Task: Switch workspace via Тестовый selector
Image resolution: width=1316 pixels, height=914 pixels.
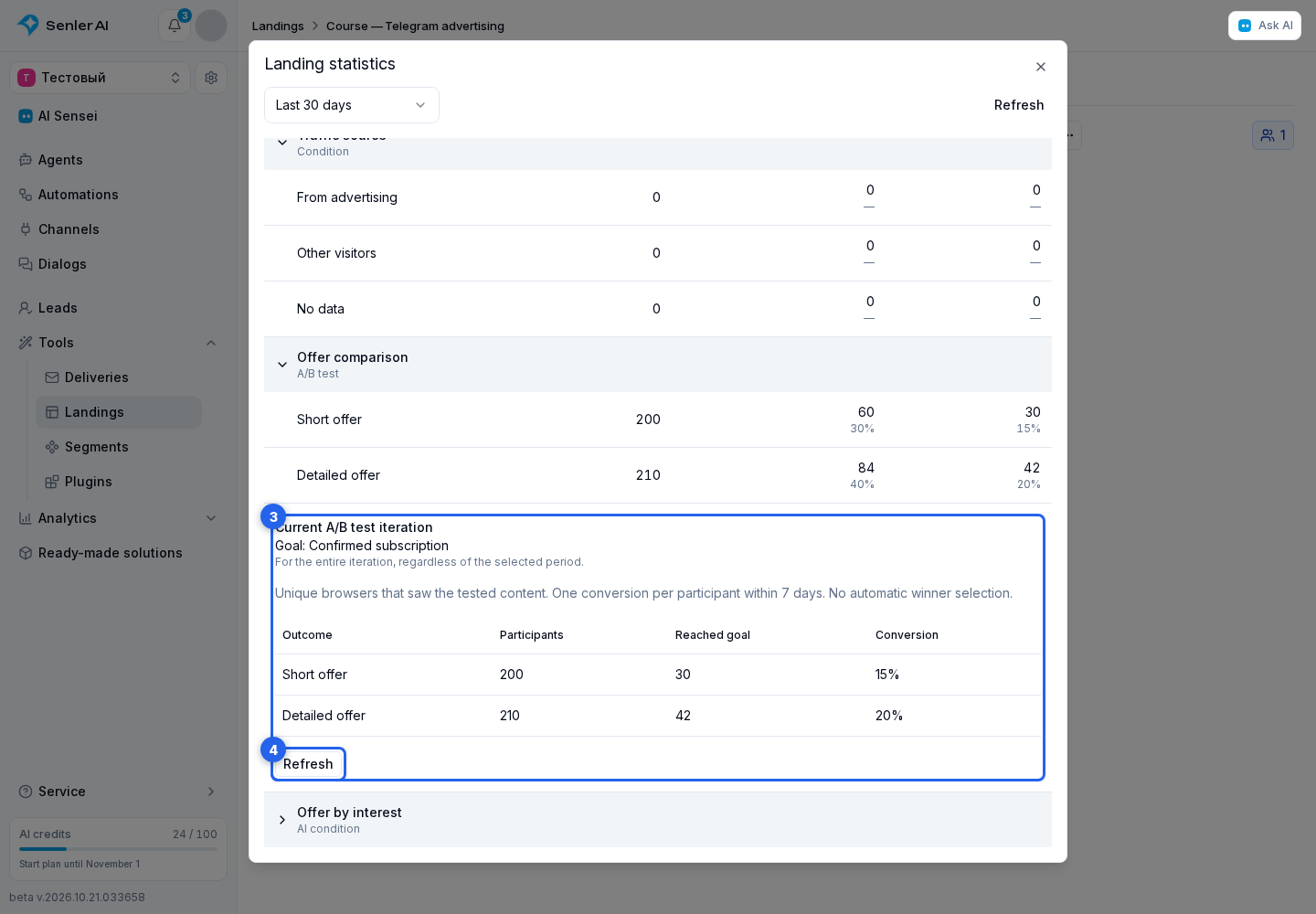Action: (x=100, y=78)
